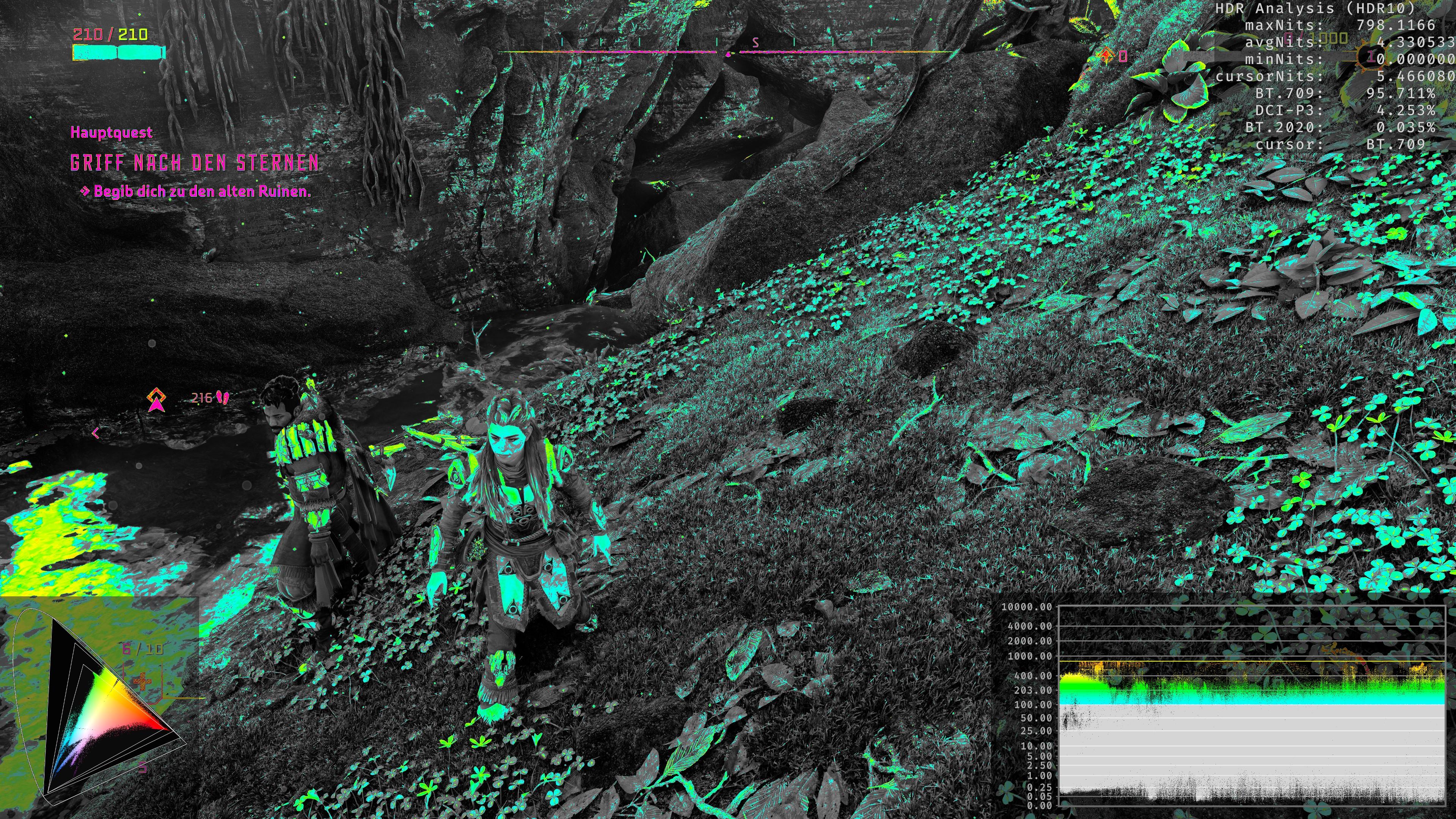Viewport: 1456px width, 819px height.
Task: Click the compass heading pointer triangle
Action: (x=728, y=54)
